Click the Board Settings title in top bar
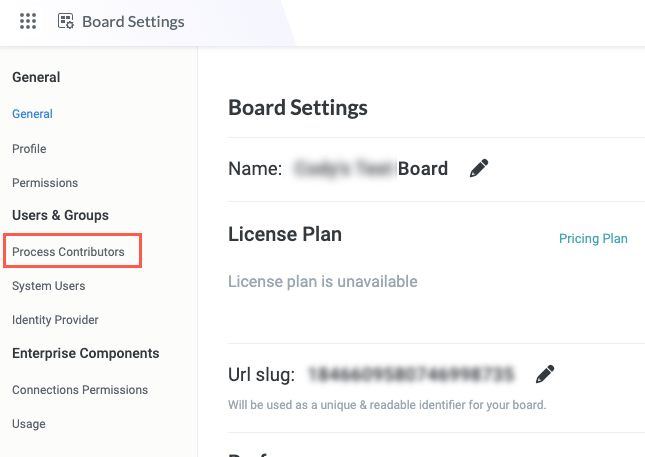645x457 pixels. pyautogui.click(x=133, y=21)
